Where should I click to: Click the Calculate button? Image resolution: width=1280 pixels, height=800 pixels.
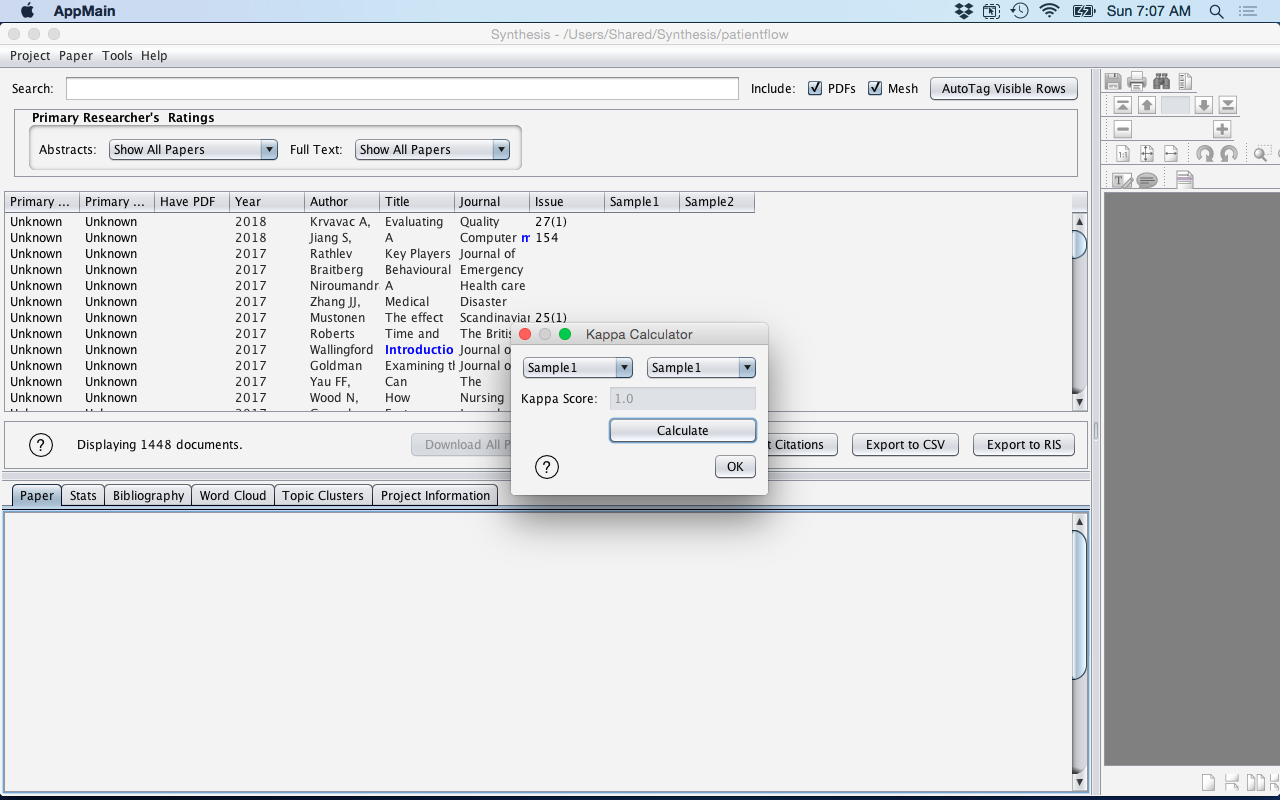coord(683,430)
